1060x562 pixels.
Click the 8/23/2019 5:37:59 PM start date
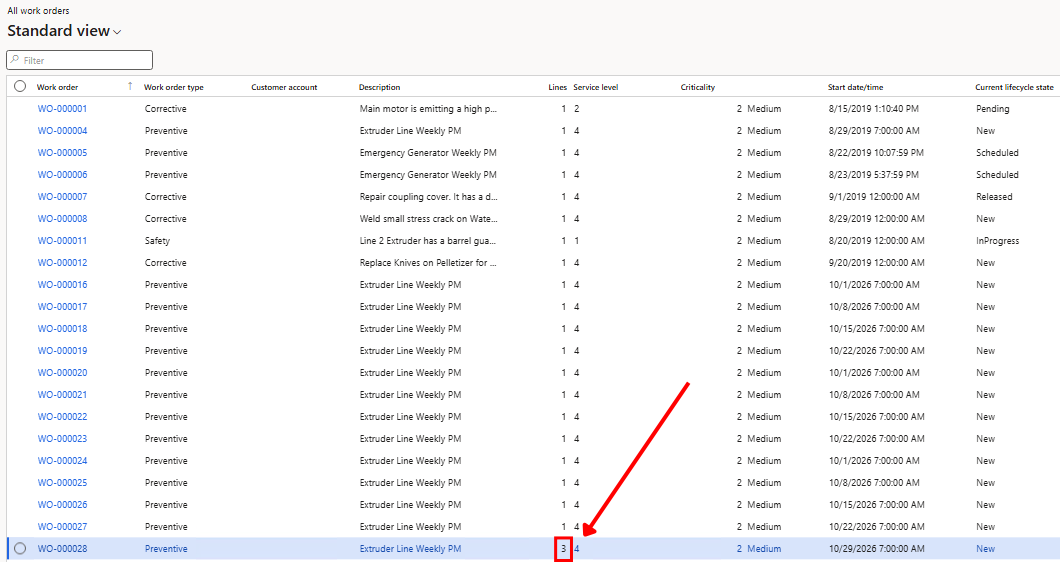(873, 174)
